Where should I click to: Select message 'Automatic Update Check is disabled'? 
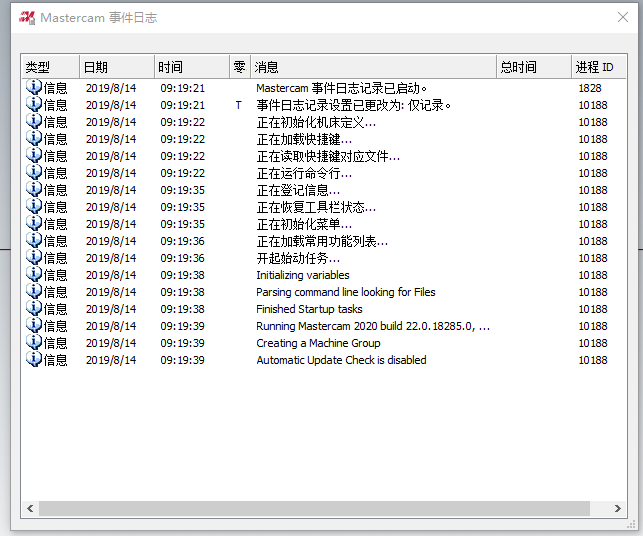(341, 360)
